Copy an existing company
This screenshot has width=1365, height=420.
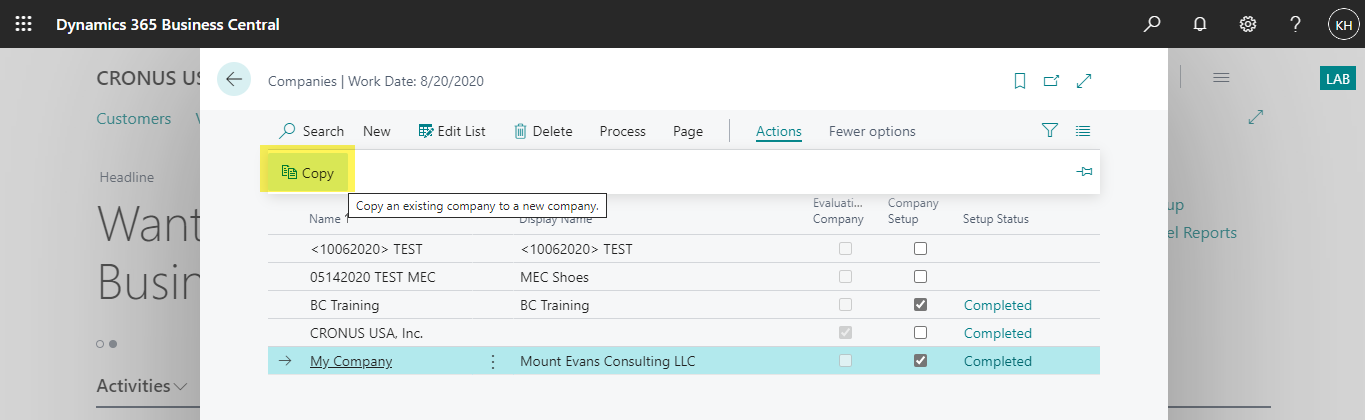click(x=307, y=173)
